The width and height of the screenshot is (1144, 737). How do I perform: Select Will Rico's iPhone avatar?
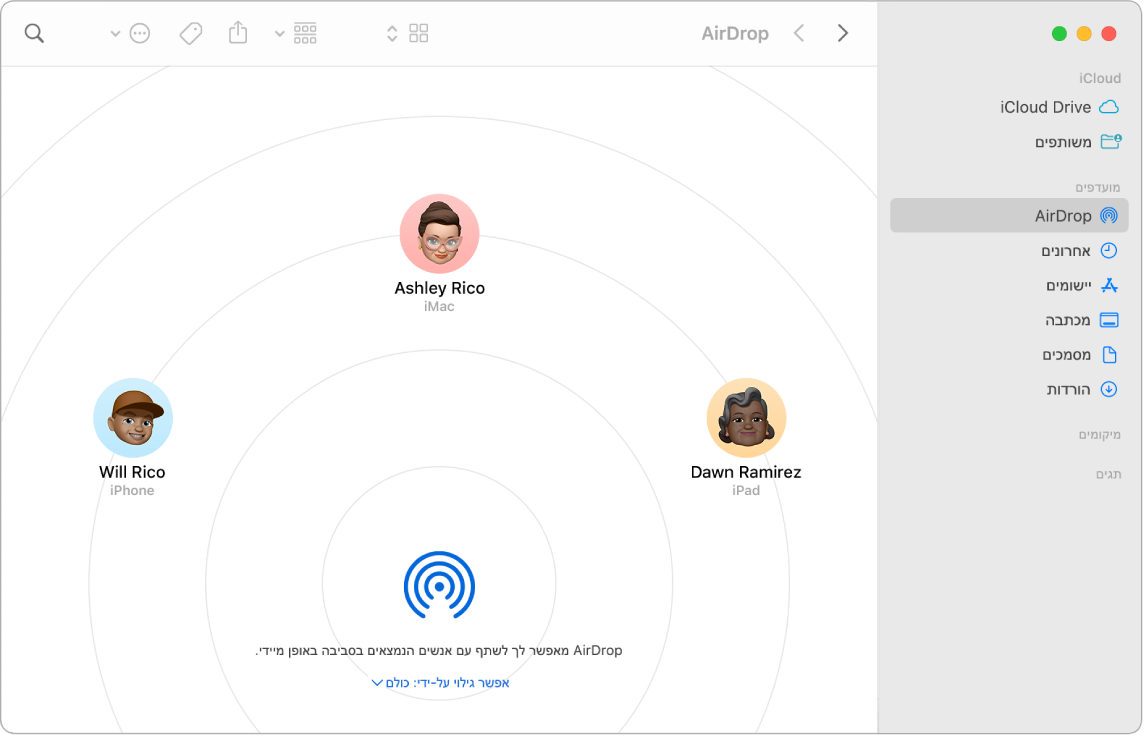click(133, 418)
